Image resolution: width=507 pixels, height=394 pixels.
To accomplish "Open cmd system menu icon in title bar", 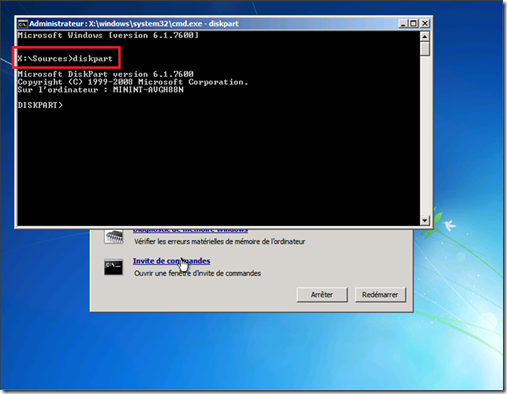I will (x=23, y=24).
